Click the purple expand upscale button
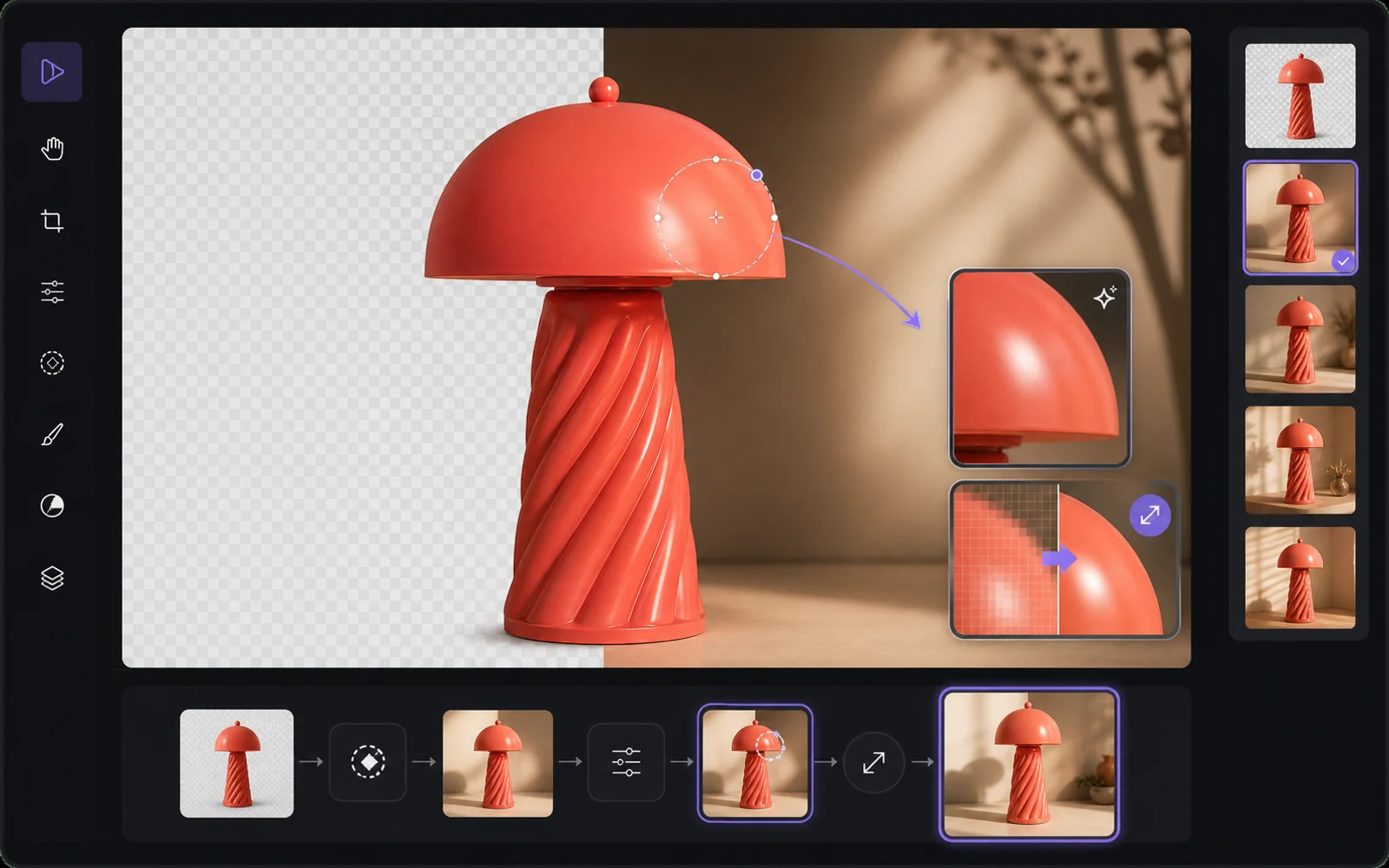The image size is (1389, 868). coord(1149,516)
